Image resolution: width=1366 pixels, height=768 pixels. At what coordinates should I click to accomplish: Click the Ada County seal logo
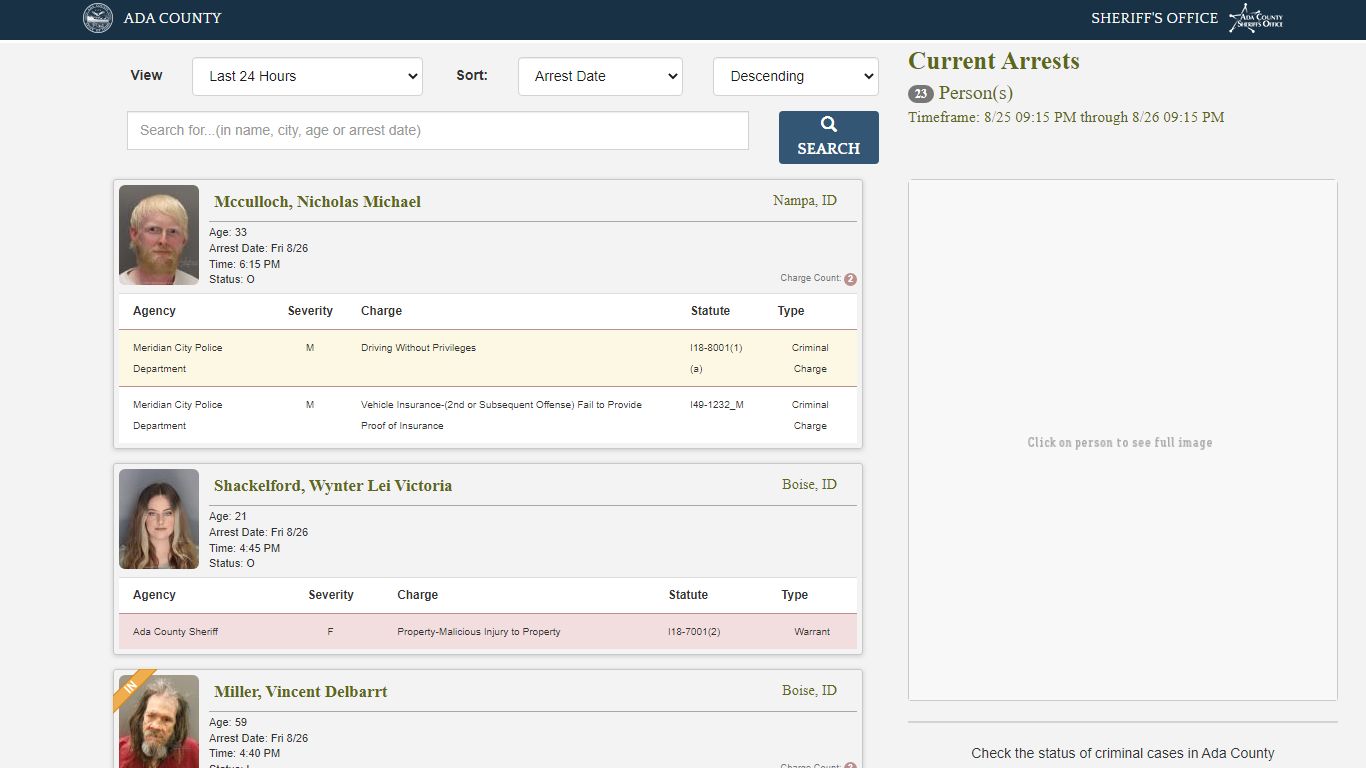(x=98, y=18)
